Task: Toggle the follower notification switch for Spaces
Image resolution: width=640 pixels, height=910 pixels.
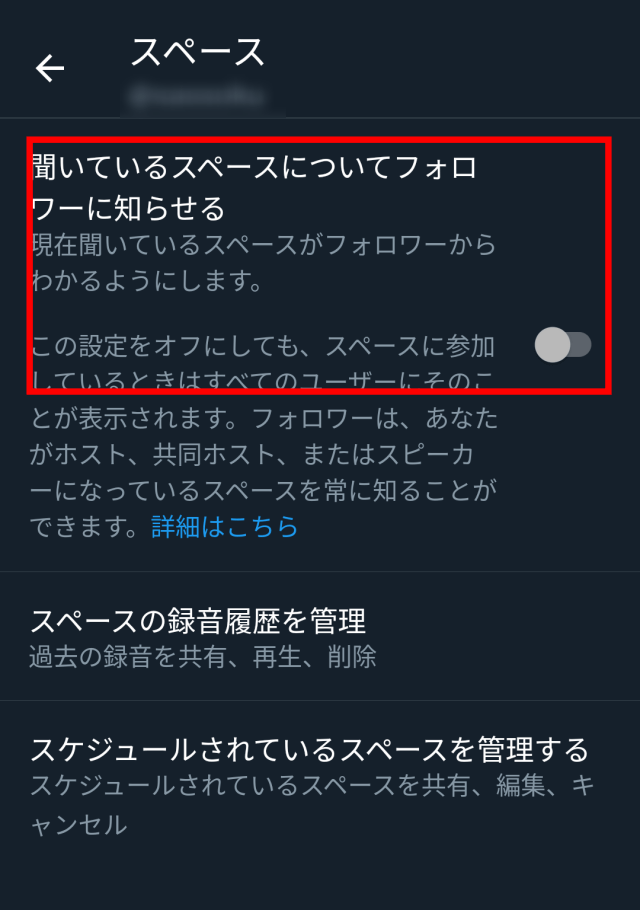Action: pyautogui.click(x=563, y=345)
